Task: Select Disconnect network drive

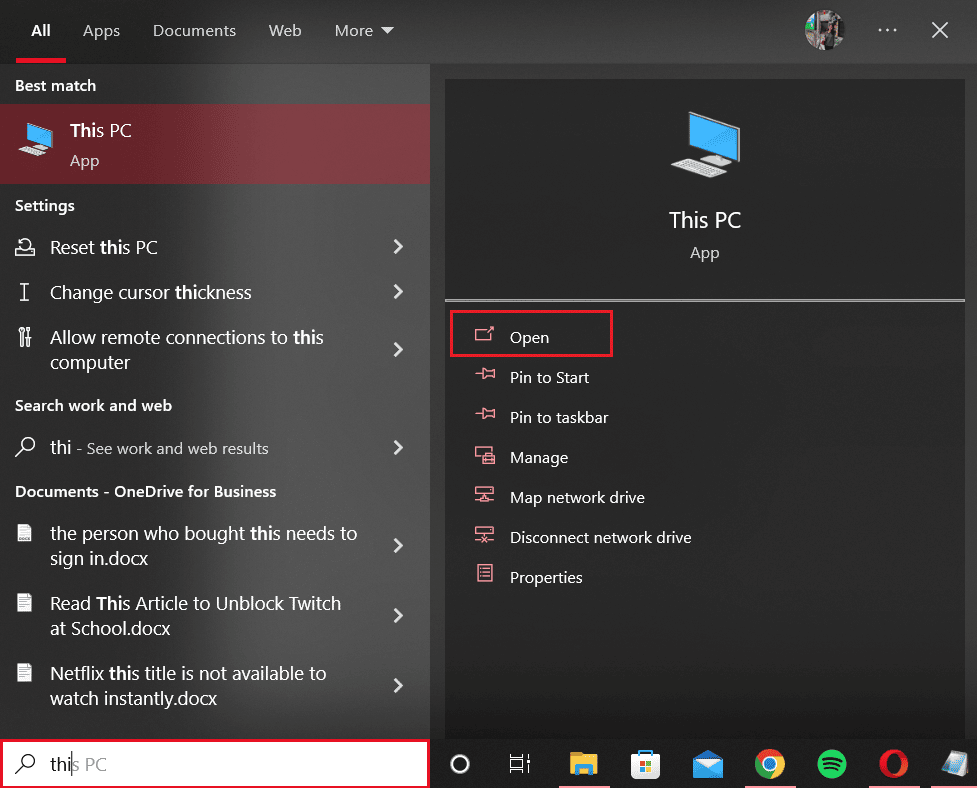Action: pos(601,538)
